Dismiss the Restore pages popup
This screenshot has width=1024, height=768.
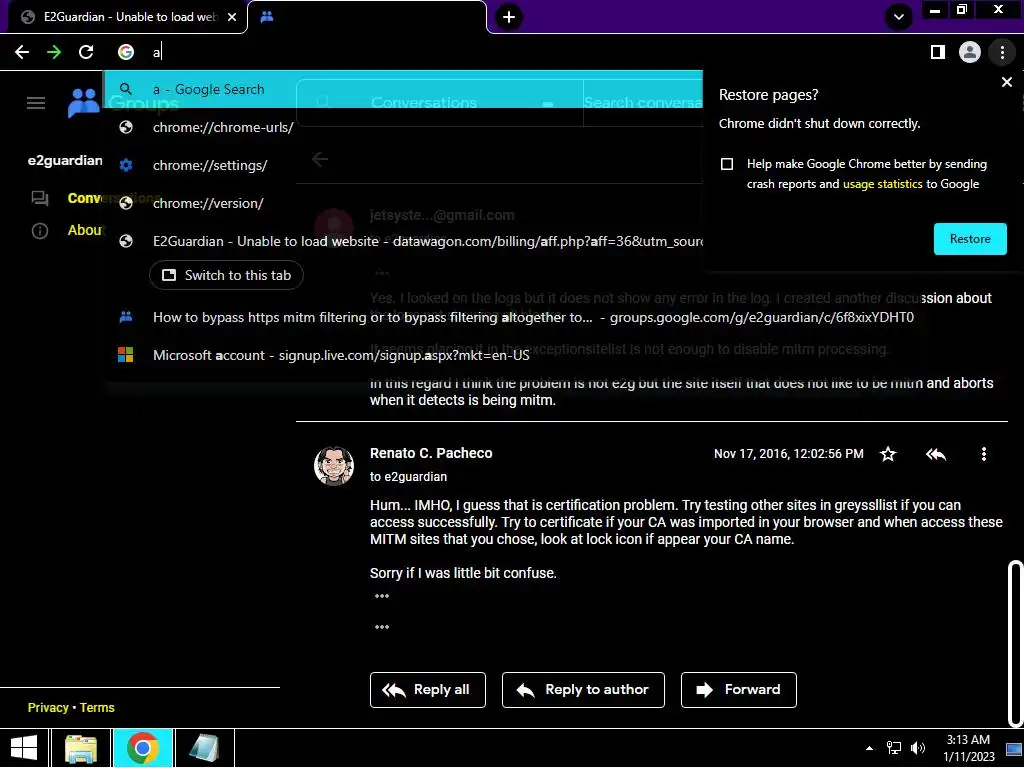tap(1006, 82)
